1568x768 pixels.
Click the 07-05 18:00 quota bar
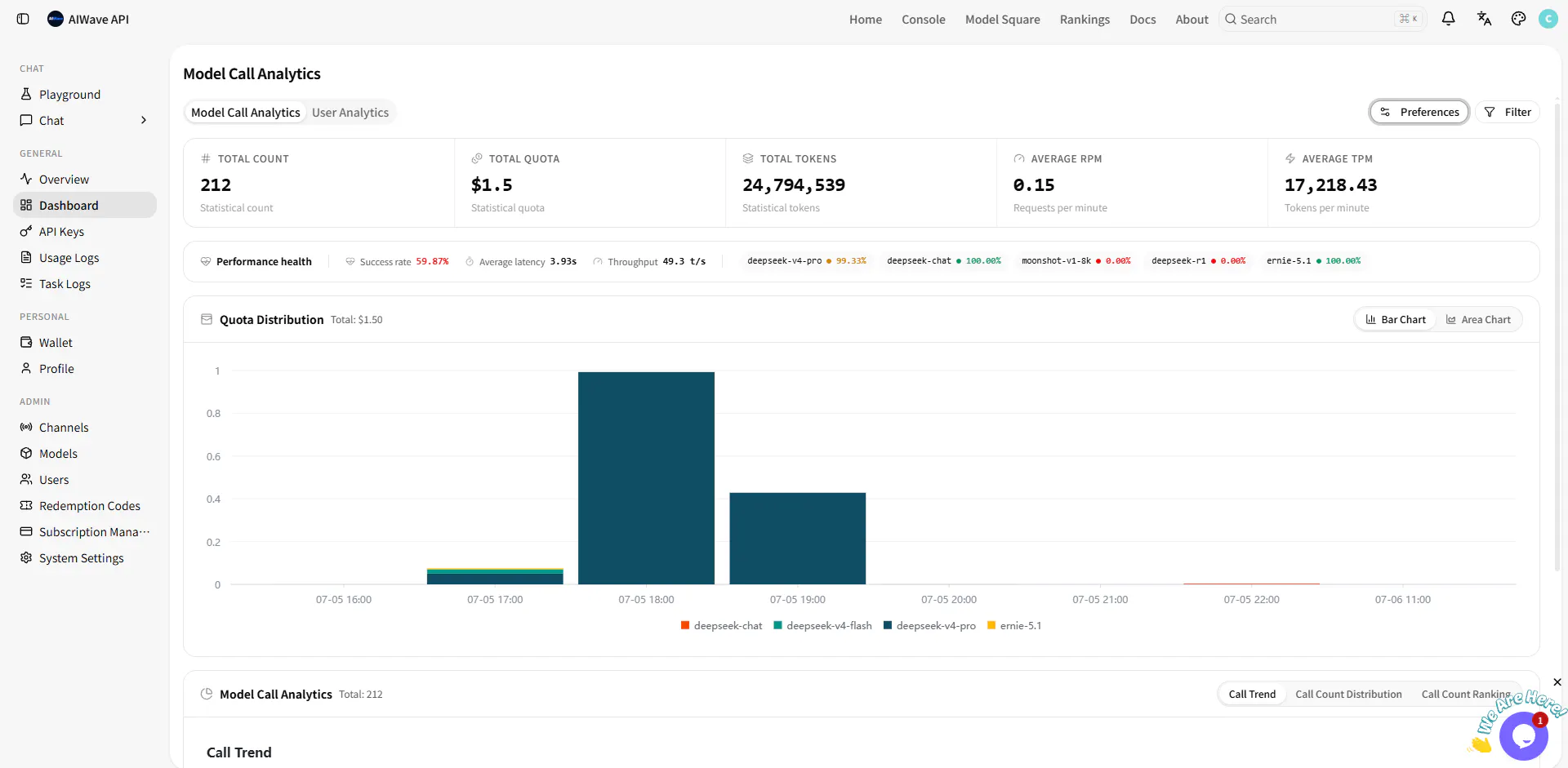pos(646,478)
